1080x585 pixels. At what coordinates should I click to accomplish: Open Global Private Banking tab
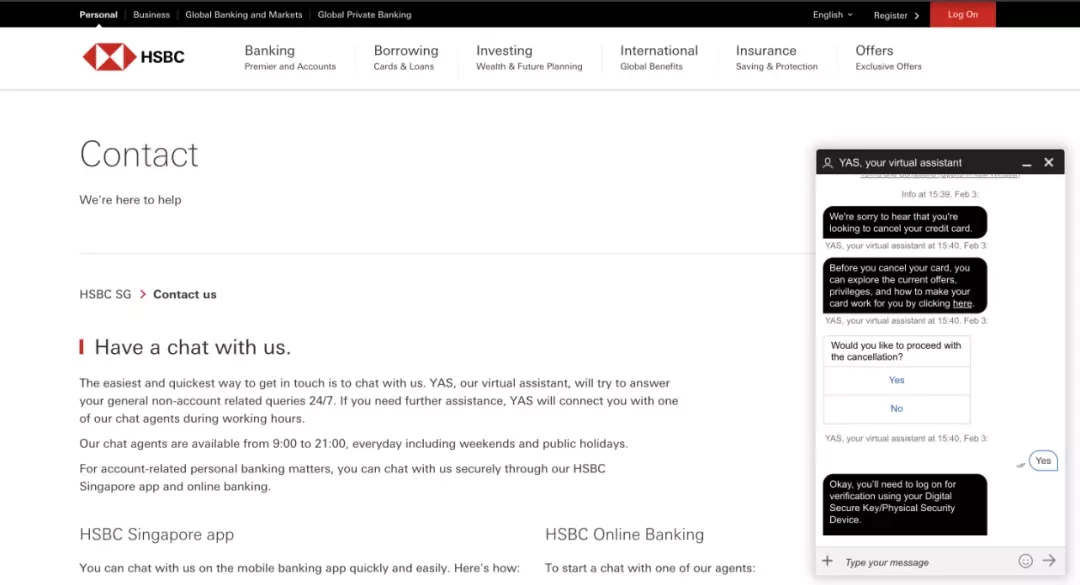pyautogui.click(x=364, y=14)
